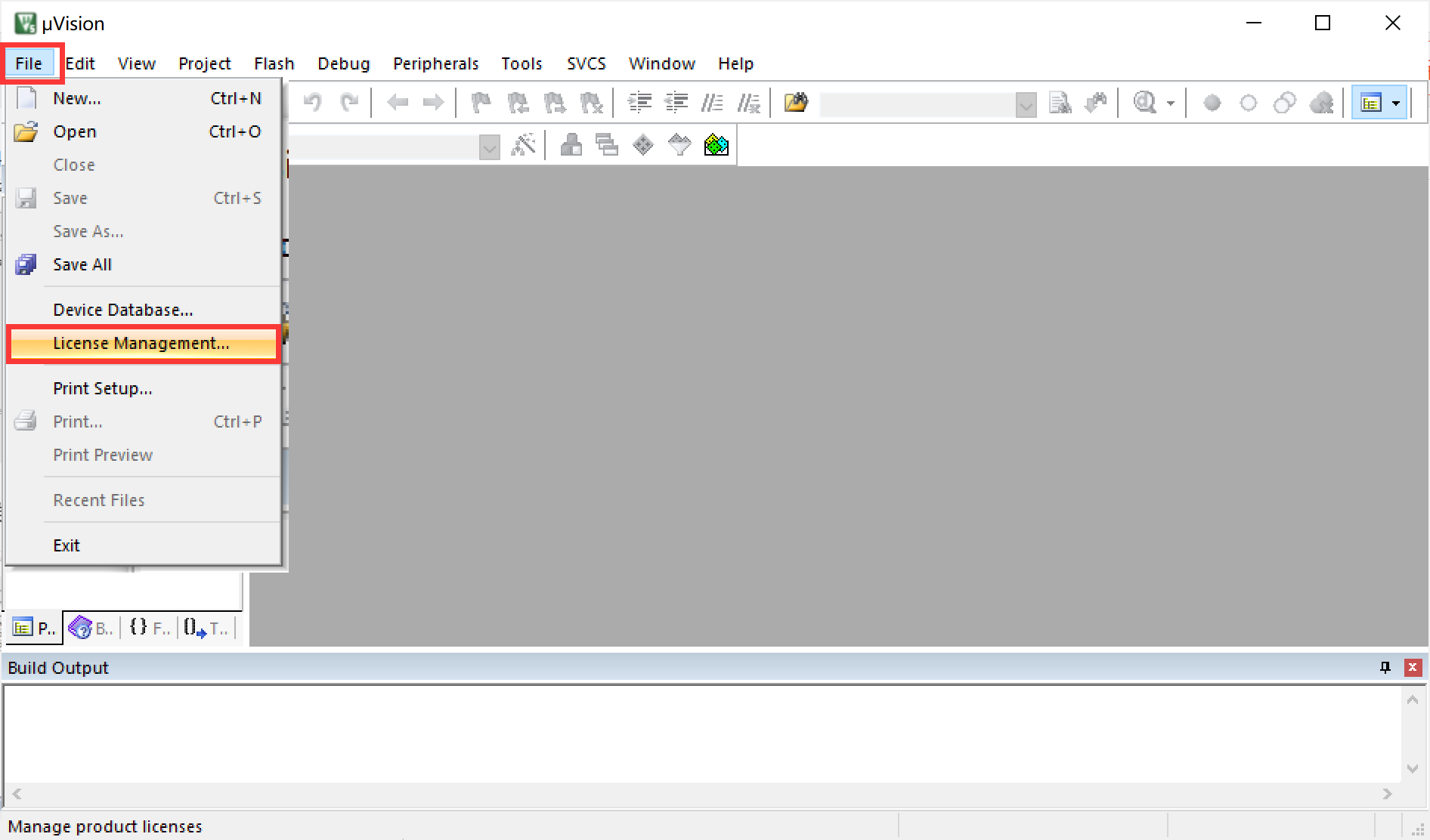Open the Find in Files folder icon
1430x840 pixels.
[x=796, y=102]
